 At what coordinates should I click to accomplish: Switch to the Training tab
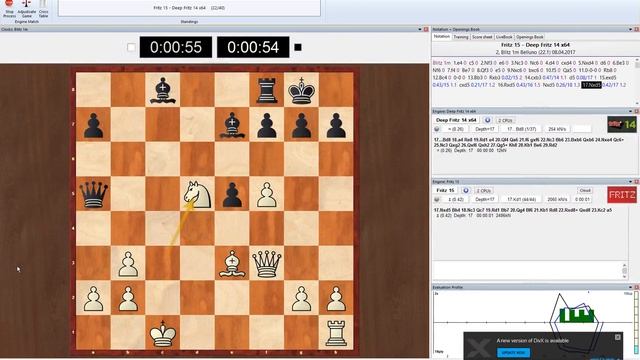[460, 37]
